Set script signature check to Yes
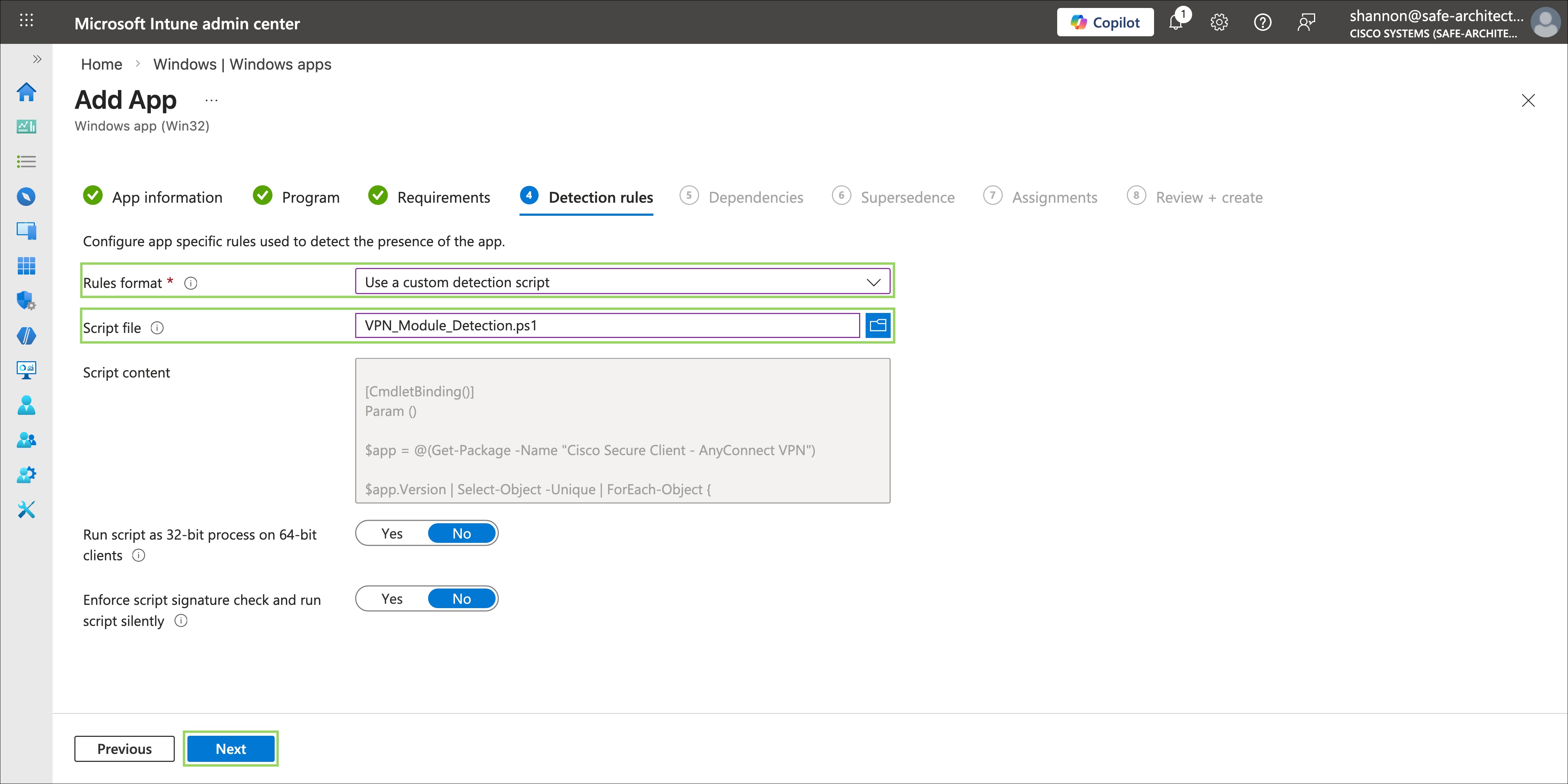Screen dimensions: 1568x784 point(392,599)
